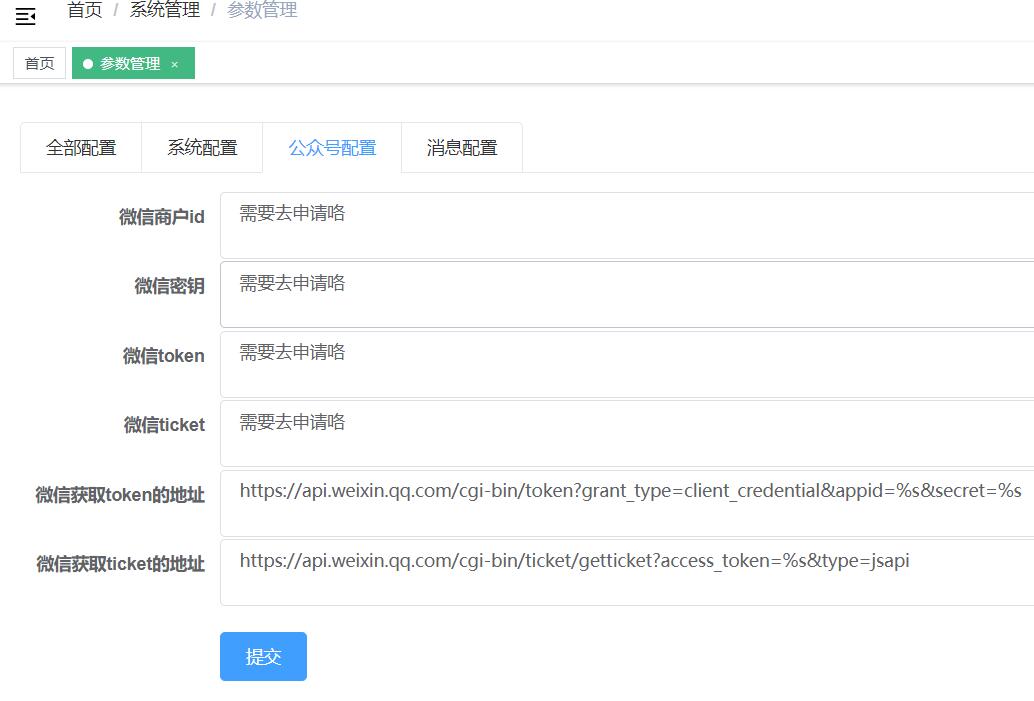The height and width of the screenshot is (701, 1034).
Task: Select the active 公众号配置 tab
Action: (332, 147)
